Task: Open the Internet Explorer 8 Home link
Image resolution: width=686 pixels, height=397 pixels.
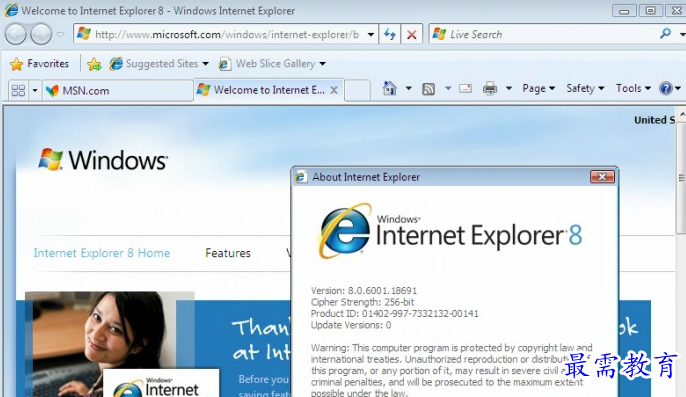Action: pos(102,253)
